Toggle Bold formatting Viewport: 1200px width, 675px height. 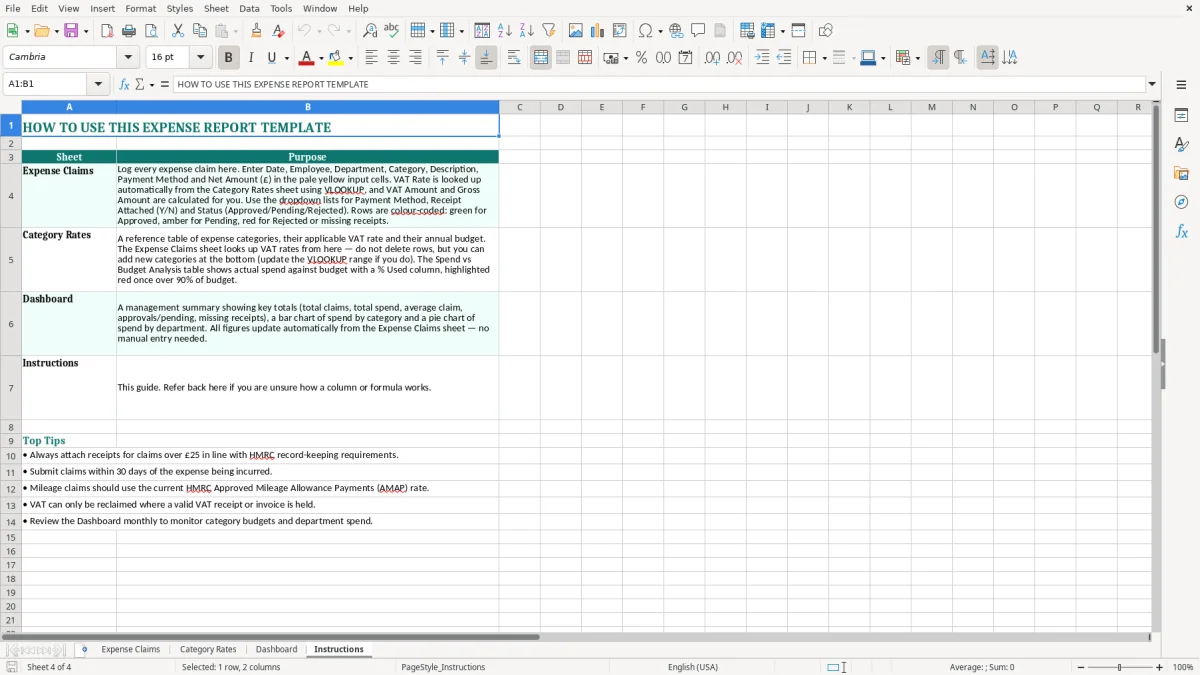click(x=228, y=58)
